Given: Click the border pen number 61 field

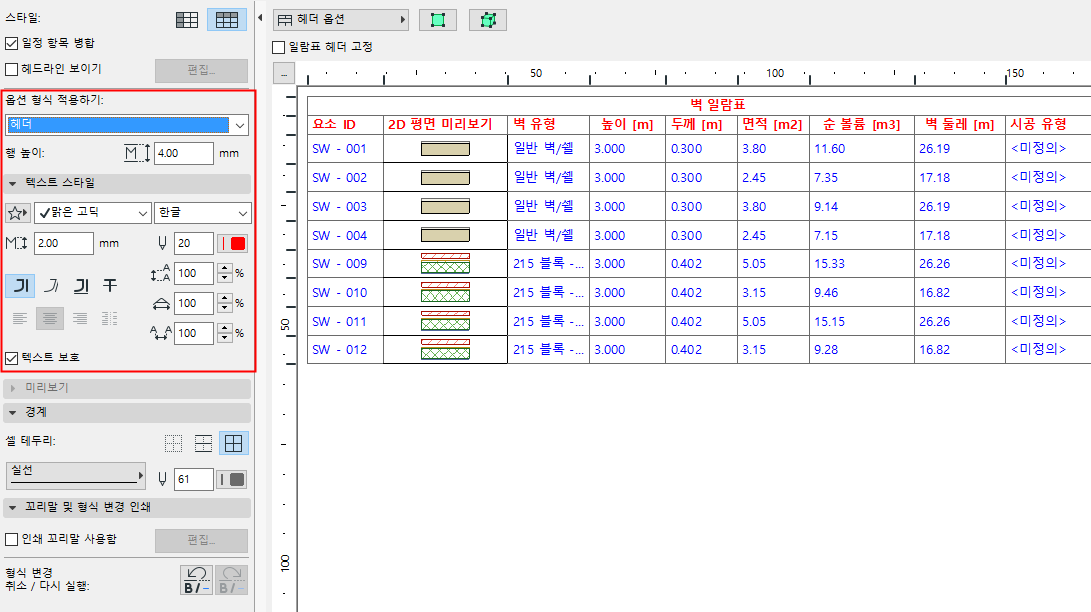Looking at the screenshot, I should click(x=193, y=479).
